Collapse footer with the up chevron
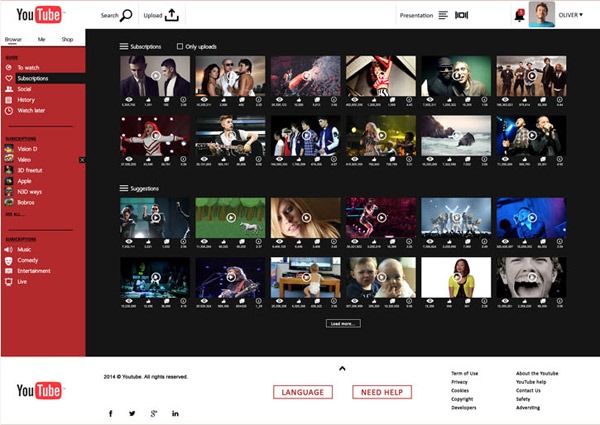 pyautogui.click(x=342, y=368)
